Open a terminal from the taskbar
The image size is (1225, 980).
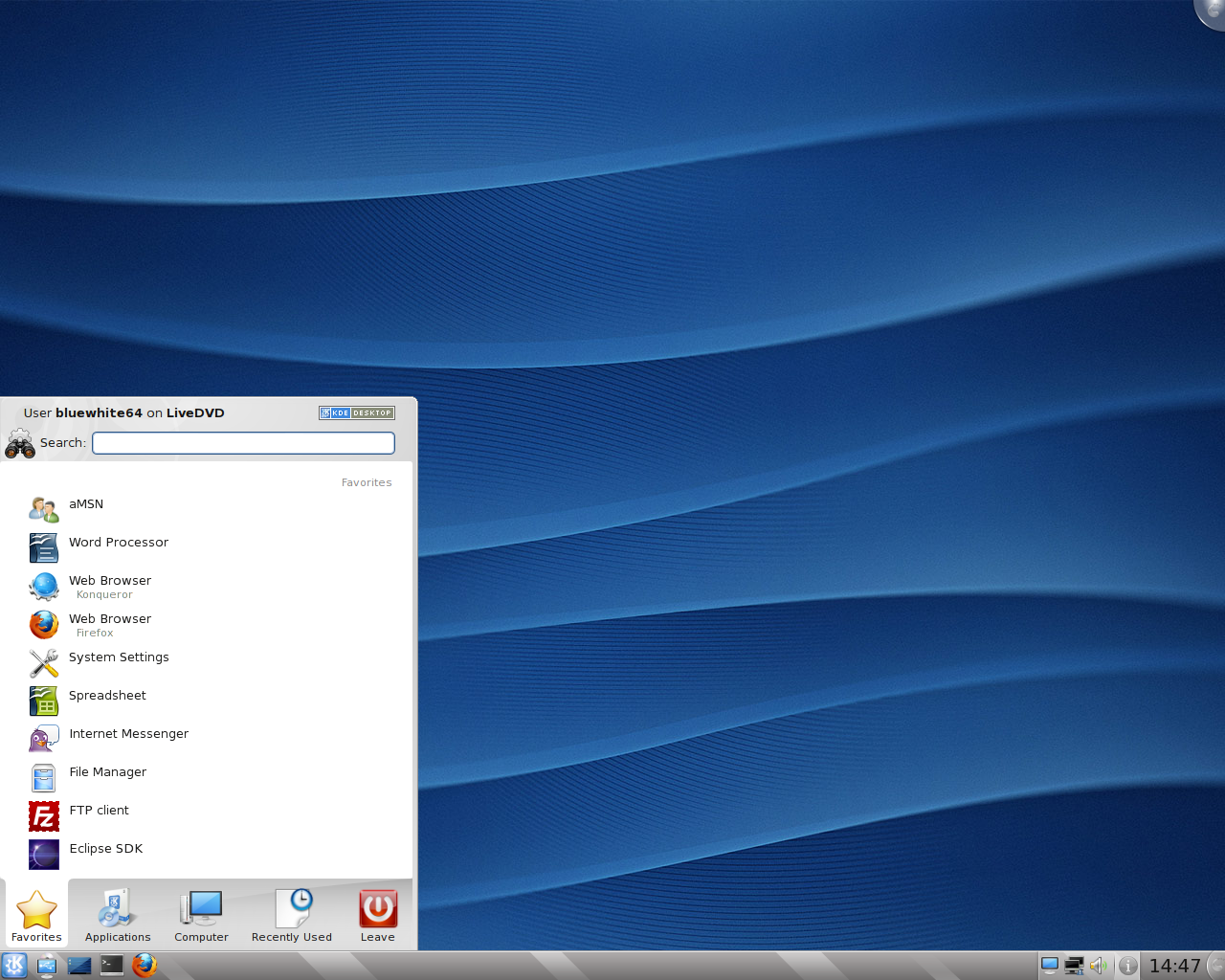(112, 966)
